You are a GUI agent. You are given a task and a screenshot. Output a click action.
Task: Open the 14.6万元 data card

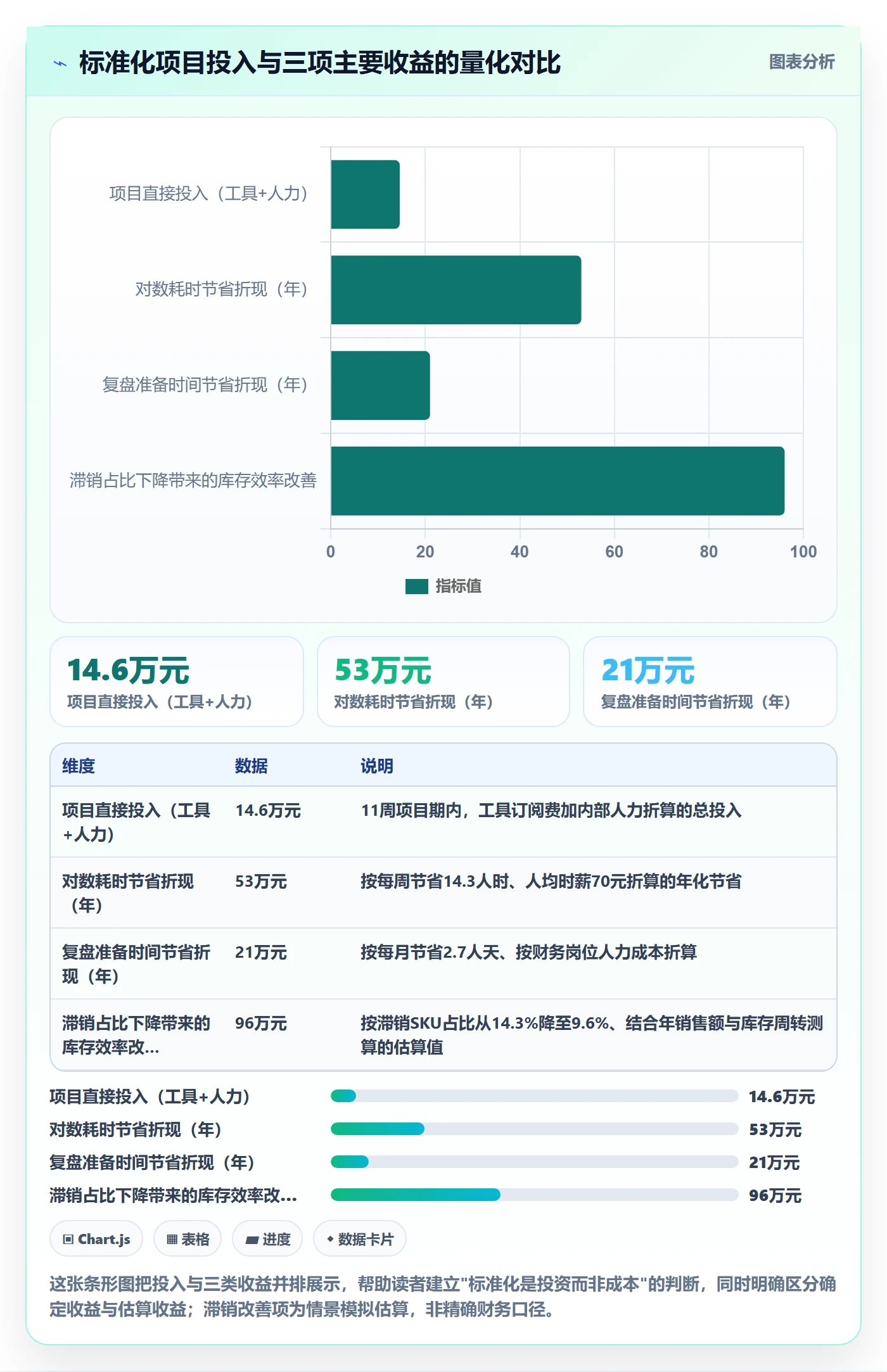tap(177, 682)
